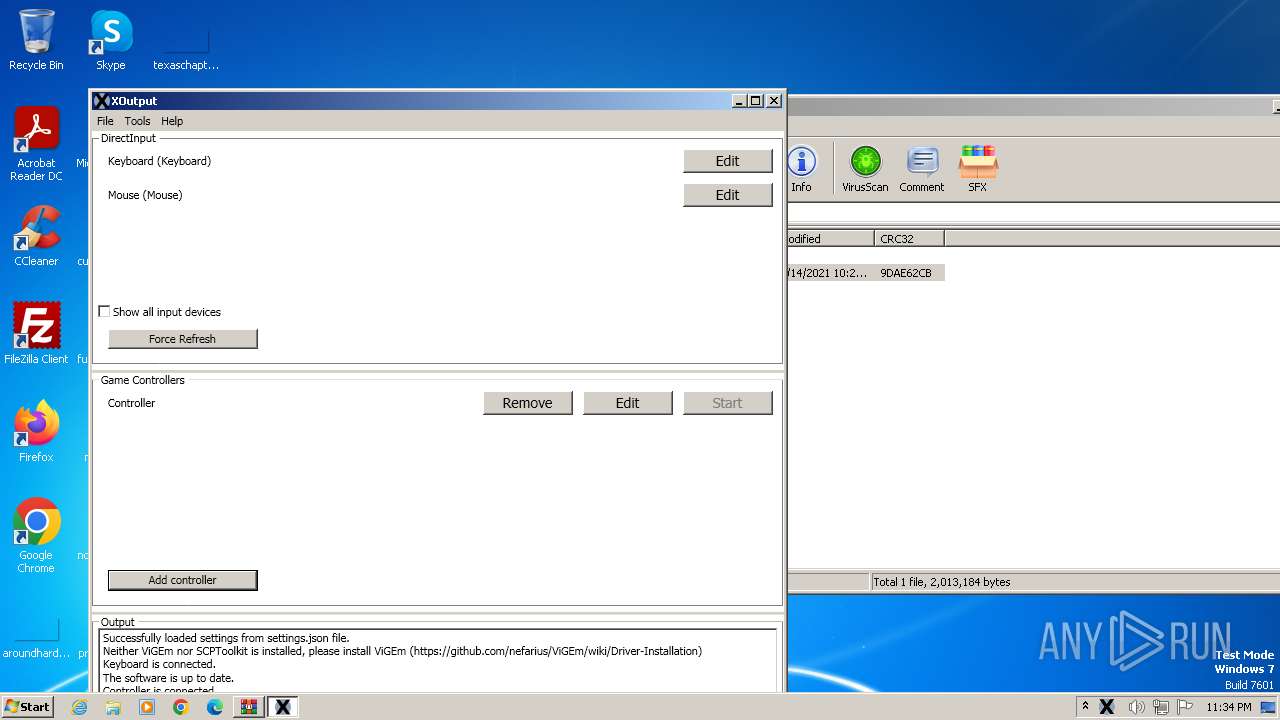The image size is (1280, 720).
Task: Click XOutput window title bar icon
Action: coord(100,101)
